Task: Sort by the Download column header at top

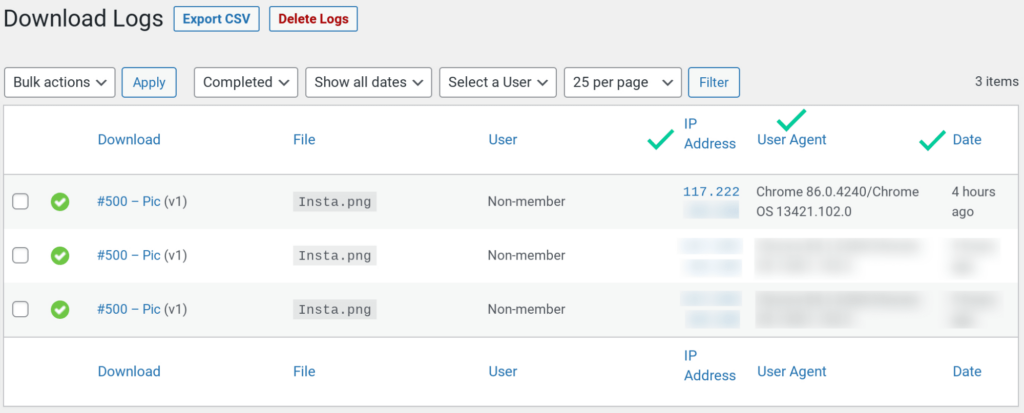Action: tap(129, 140)
